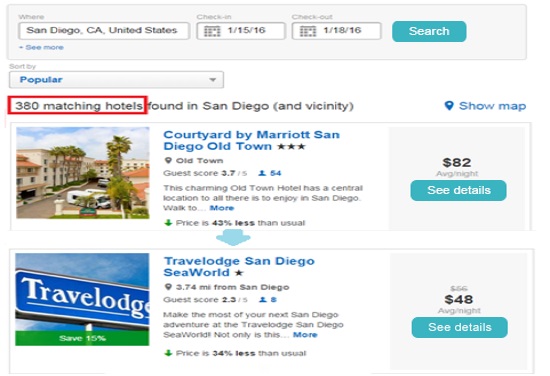This screenshot has width=550, height=376.
Task: Click the San Diego destination input field
Action: (104, 31)
